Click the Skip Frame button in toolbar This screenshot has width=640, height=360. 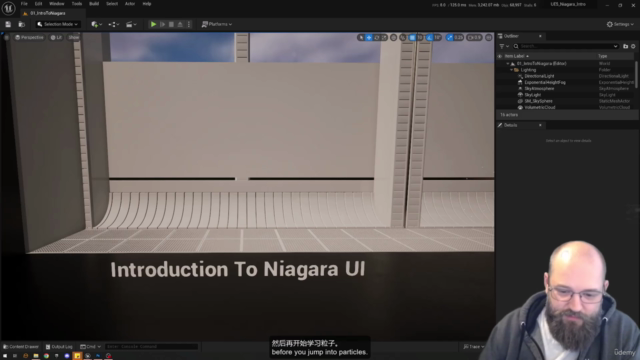coord(162,24)
